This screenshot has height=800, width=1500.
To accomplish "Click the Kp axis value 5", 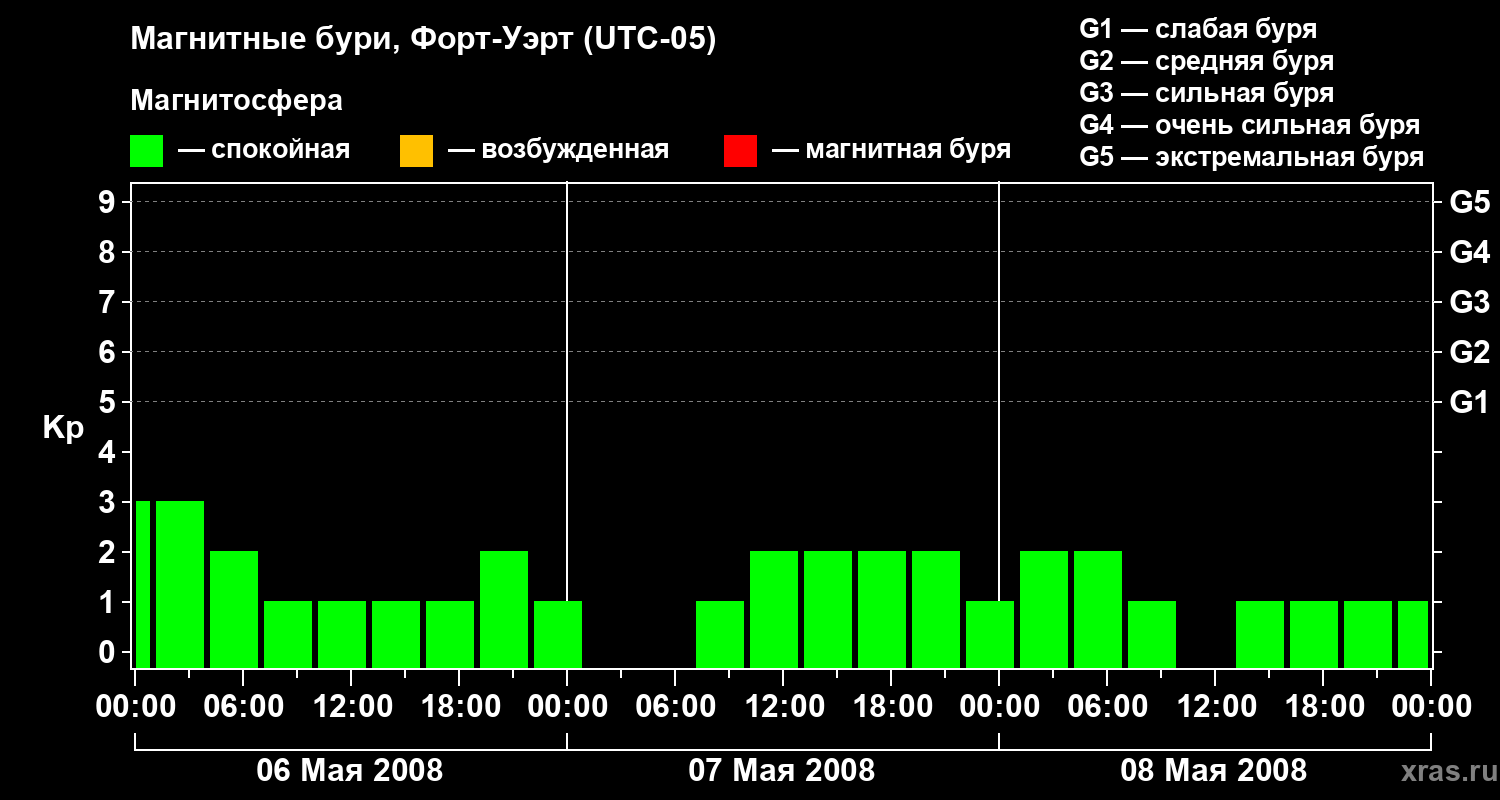I will coord(108,402).
